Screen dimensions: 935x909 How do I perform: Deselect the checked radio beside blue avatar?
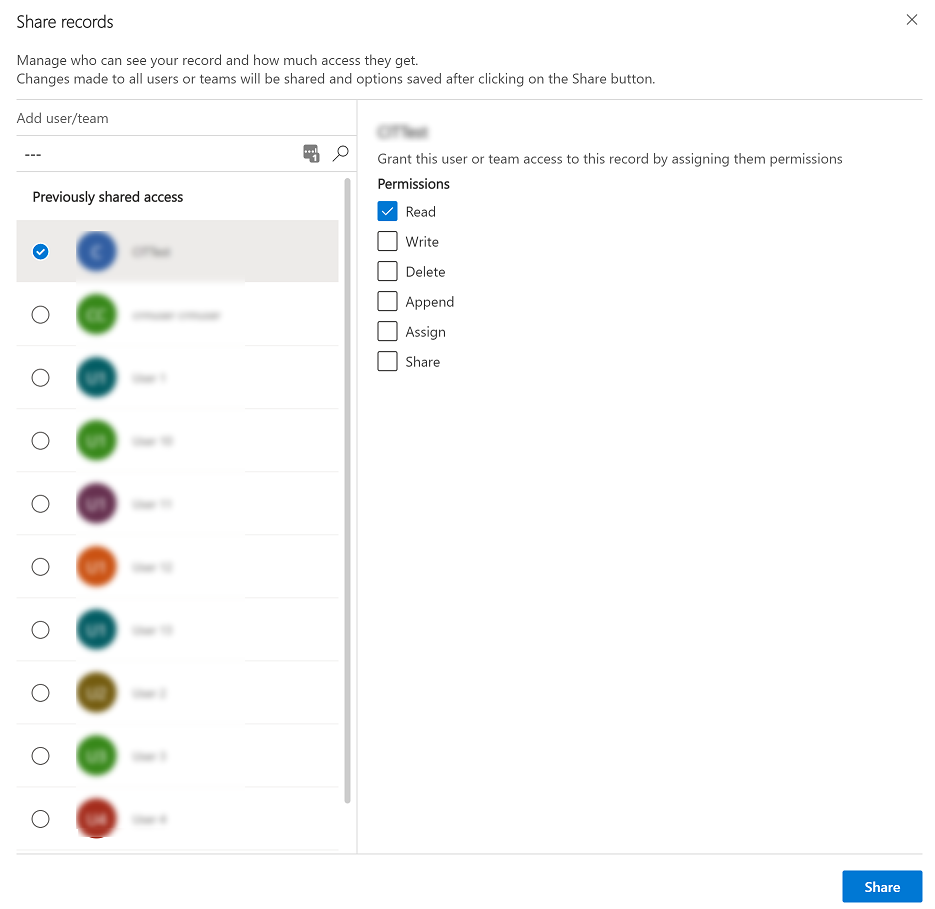(x=41, y=252)
